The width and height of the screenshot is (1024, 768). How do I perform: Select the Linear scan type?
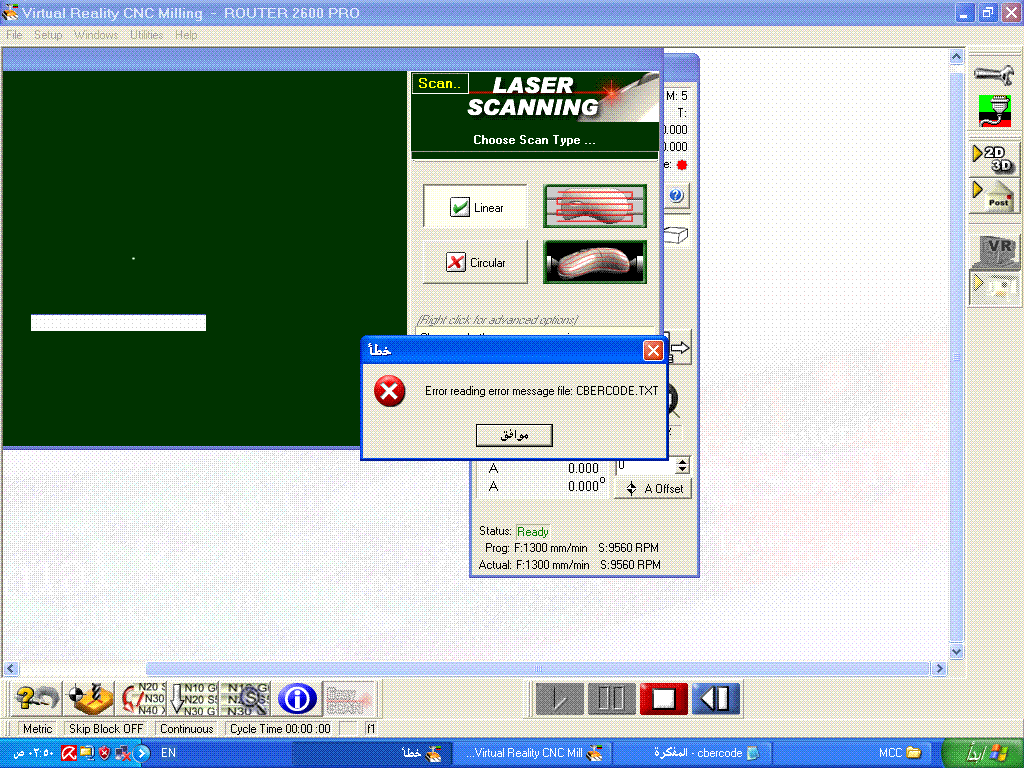tap(475, 206)
